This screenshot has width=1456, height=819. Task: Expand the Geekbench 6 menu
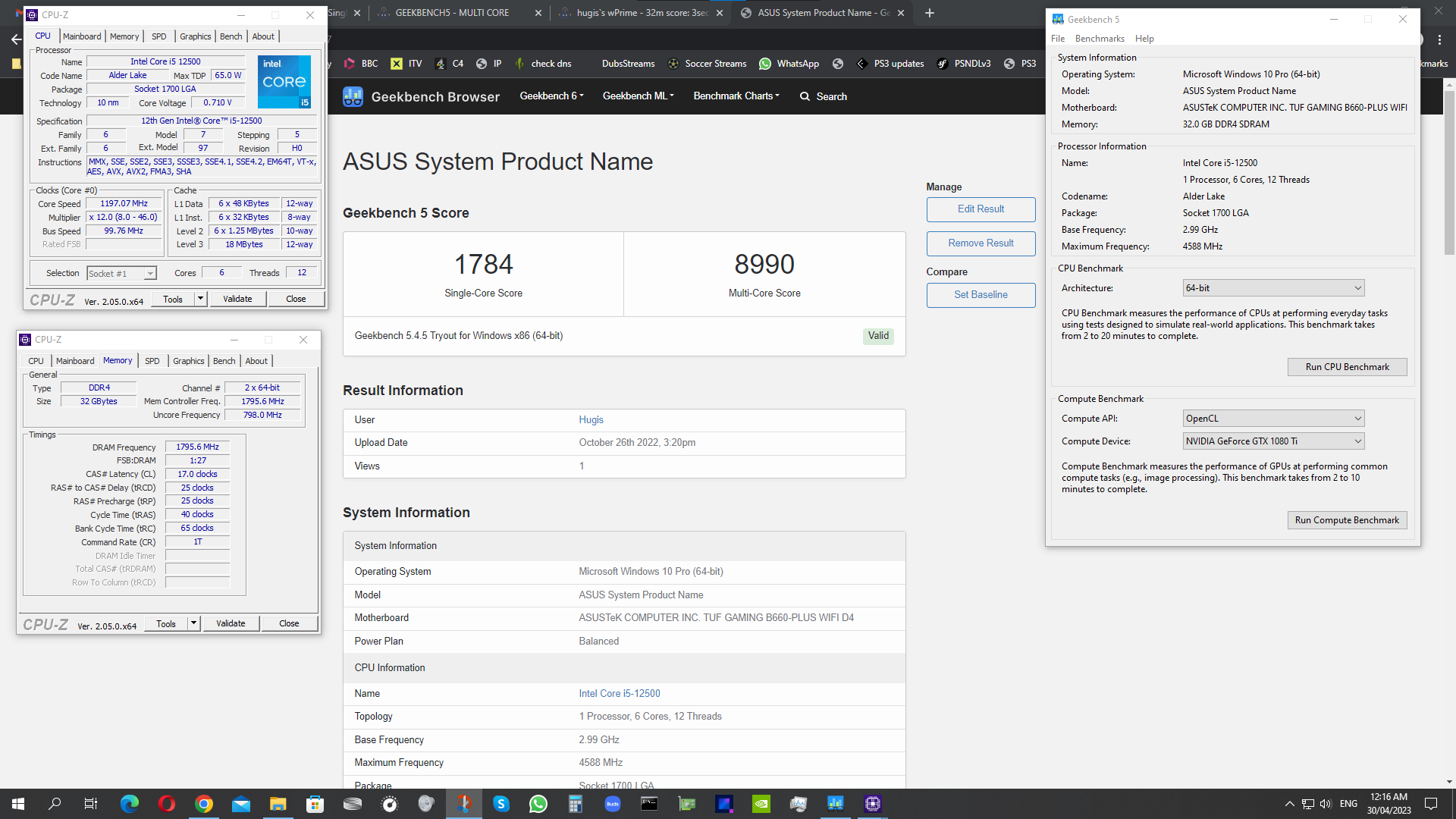551,96
